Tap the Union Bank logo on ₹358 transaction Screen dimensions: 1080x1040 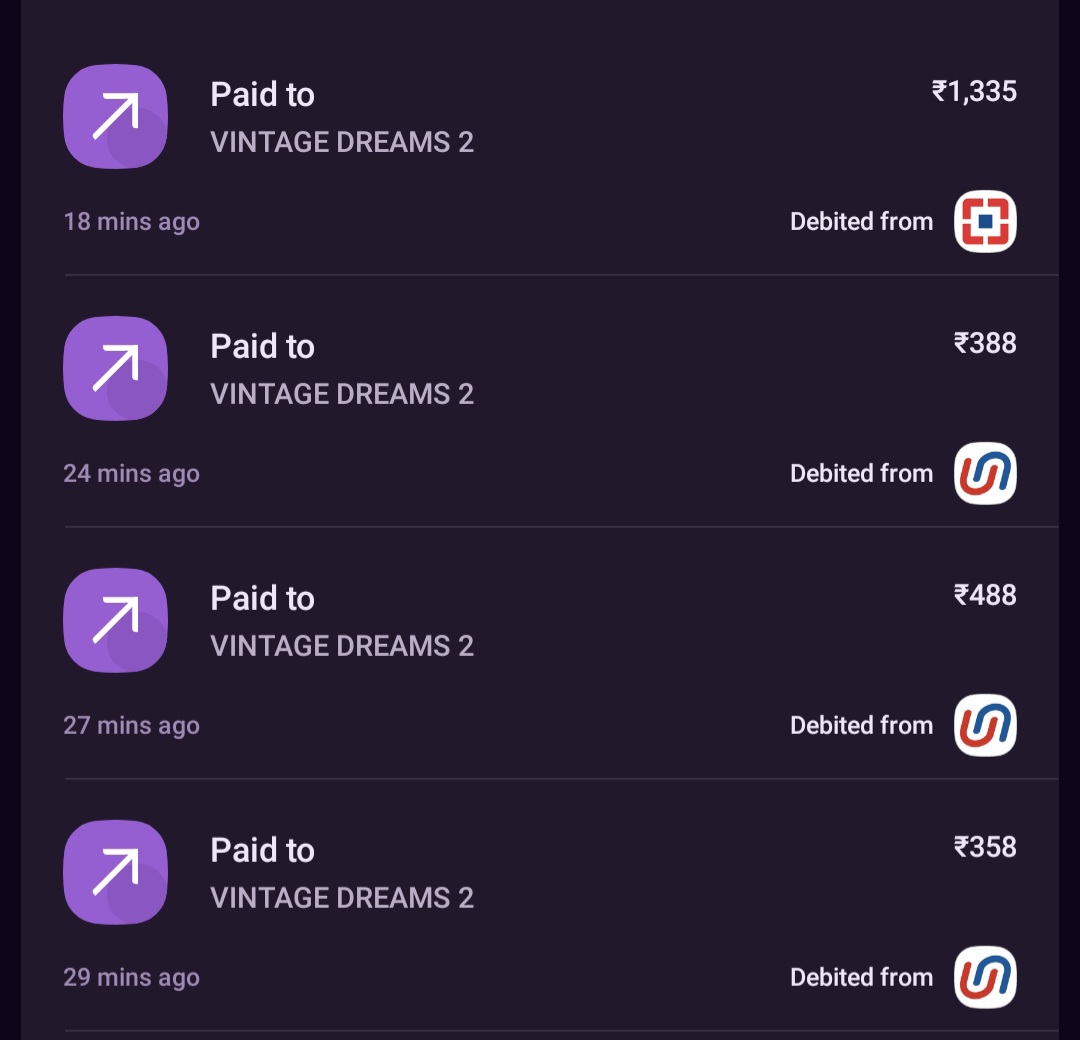point(985,977)
